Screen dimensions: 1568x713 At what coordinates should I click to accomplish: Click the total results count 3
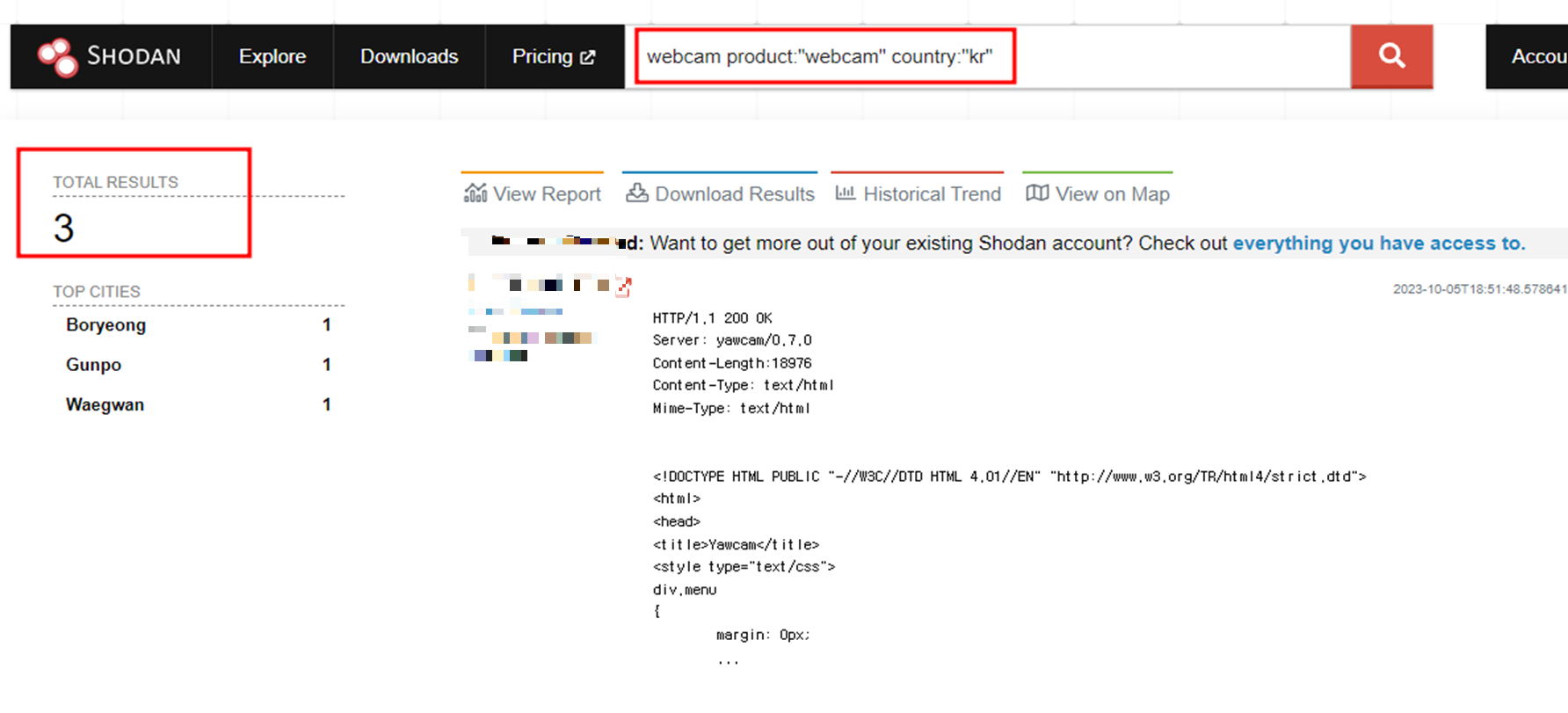pyautogui.click(x=63, y=229)
